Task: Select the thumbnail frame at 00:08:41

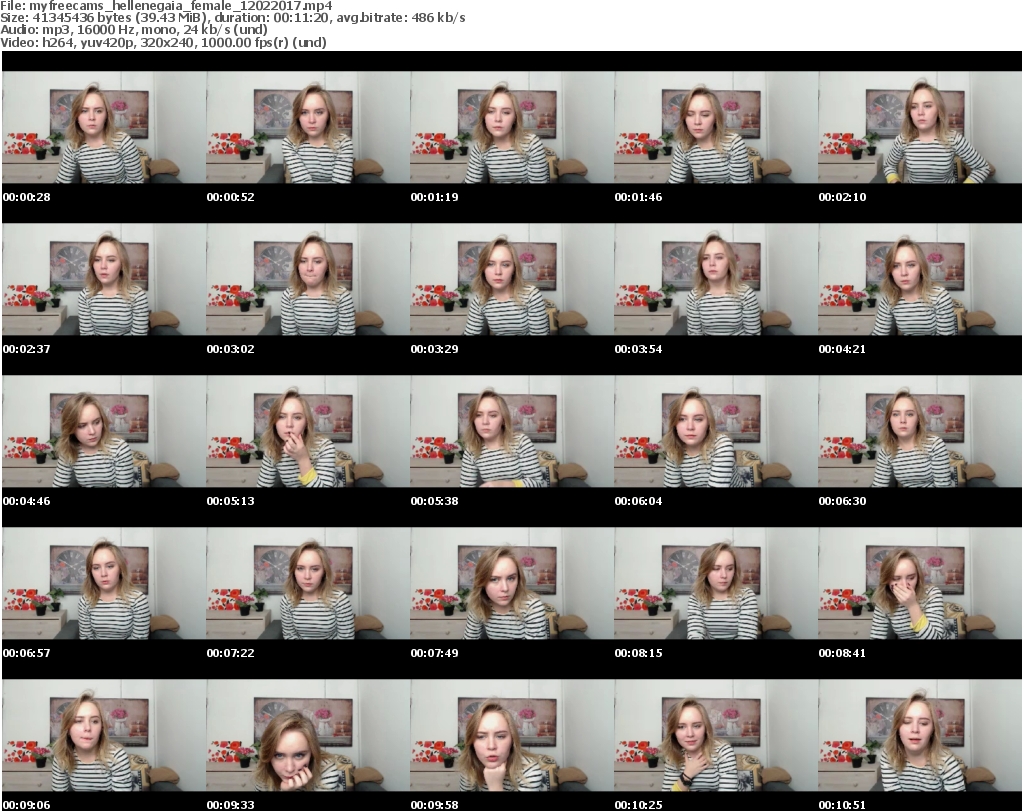Action: [x=920, y=583]
